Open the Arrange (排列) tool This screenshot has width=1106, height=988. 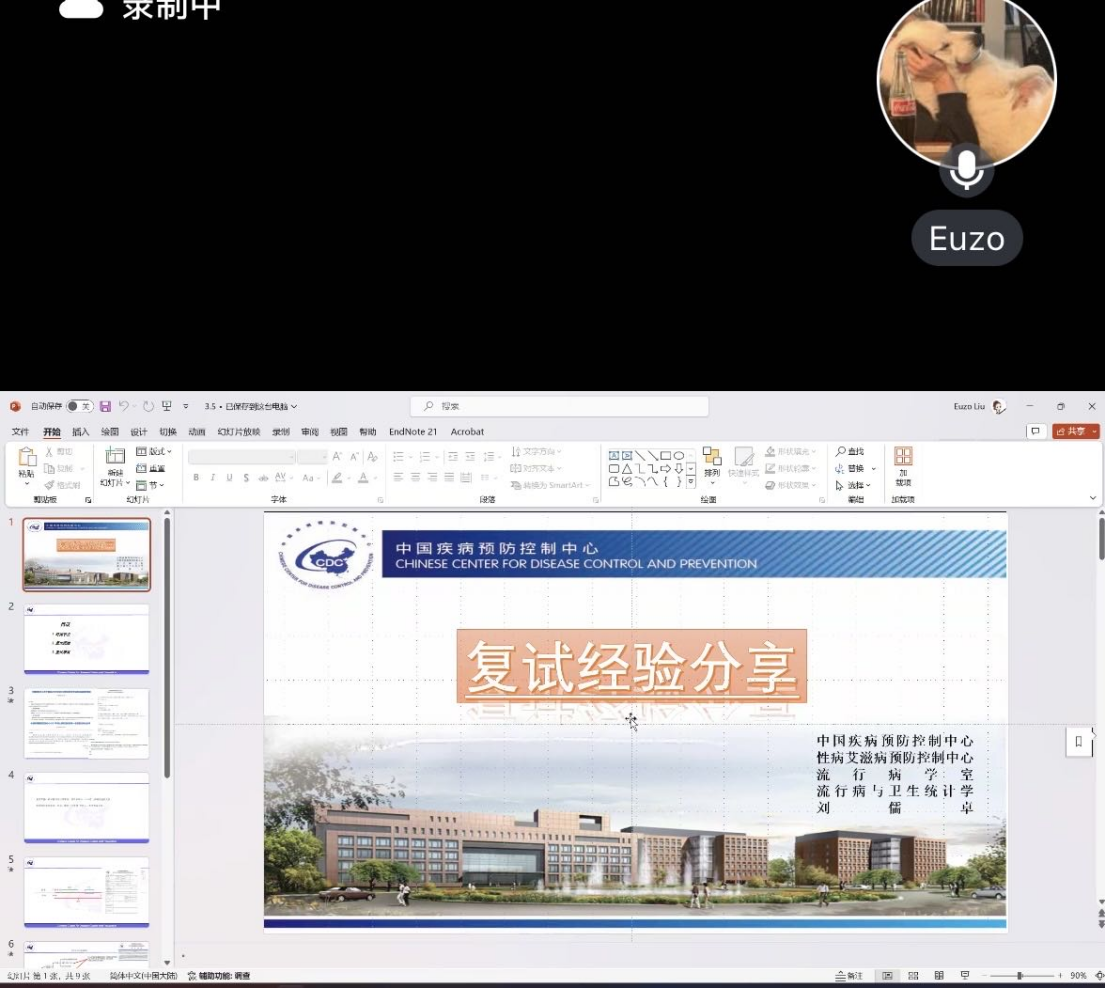[x=711, y=458]
